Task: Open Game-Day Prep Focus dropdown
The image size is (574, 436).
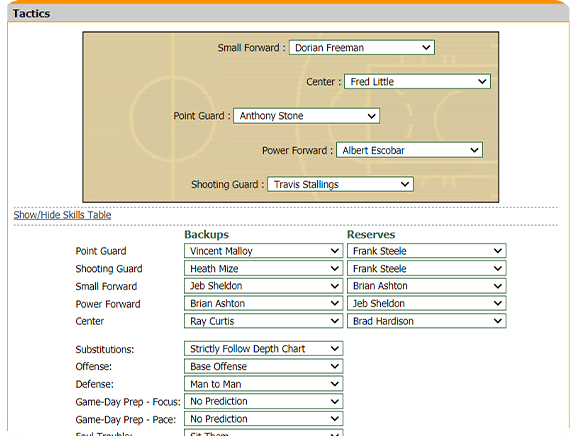Action: pos(264,401)
